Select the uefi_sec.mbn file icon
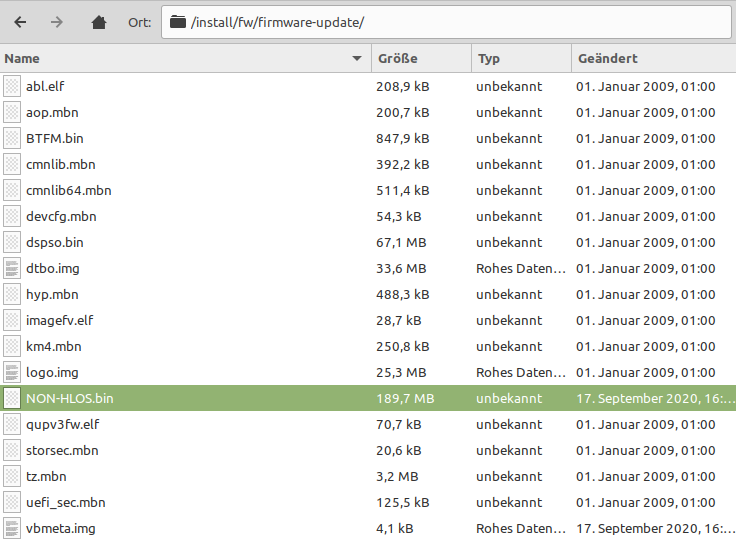The image size is (736, 543). pos(12,503)
